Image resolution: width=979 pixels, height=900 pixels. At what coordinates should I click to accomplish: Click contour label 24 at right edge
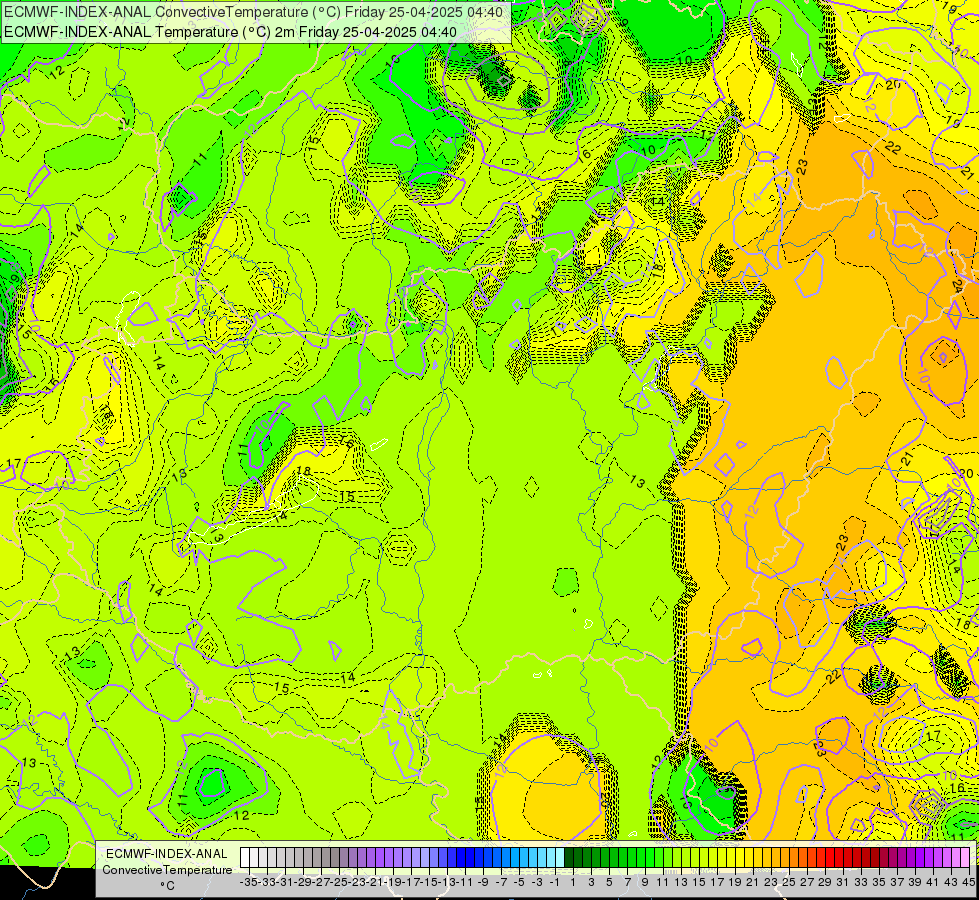pyautogui.click(x=957, y=286)
